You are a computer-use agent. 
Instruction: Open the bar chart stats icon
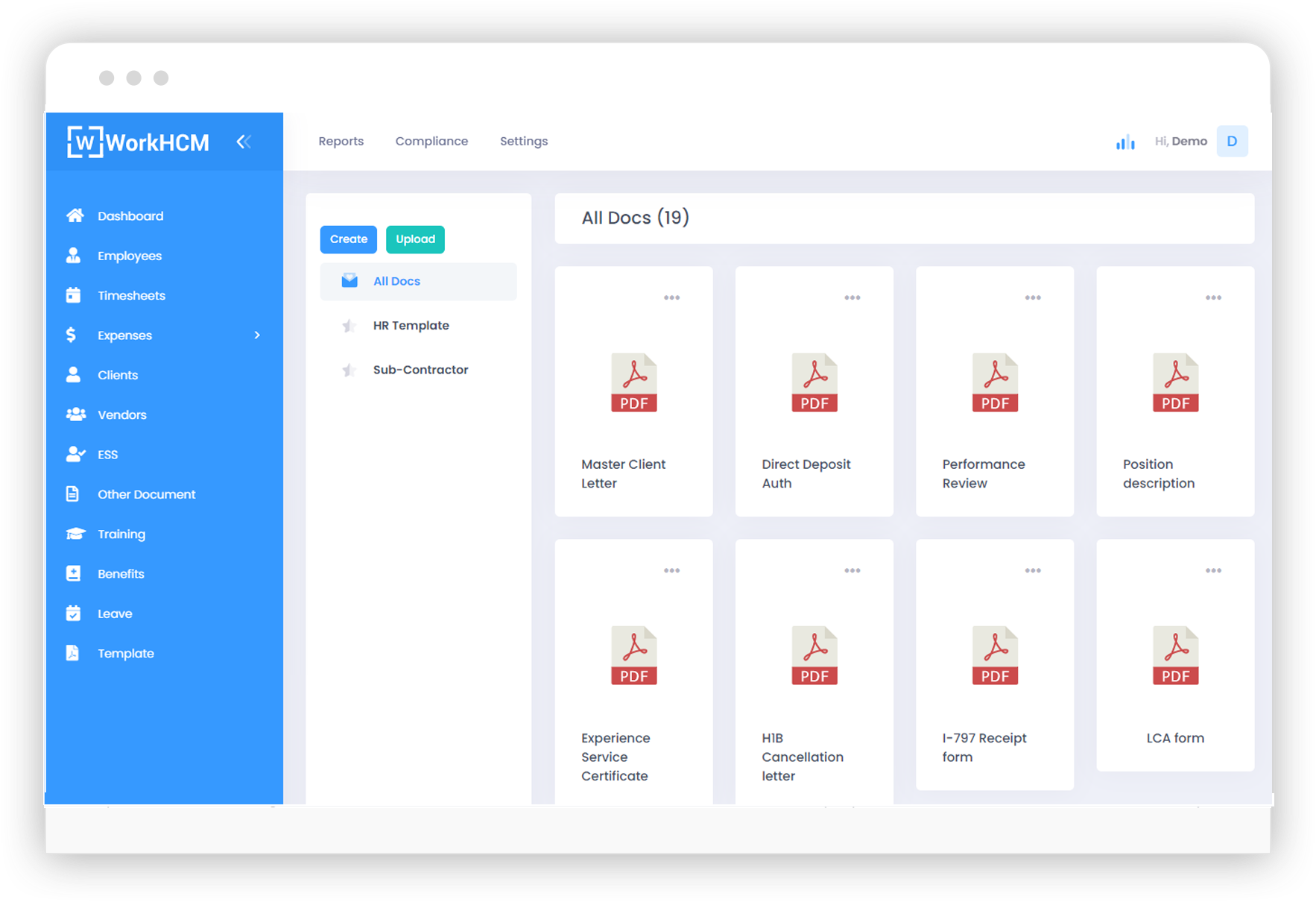(1125, 142)
